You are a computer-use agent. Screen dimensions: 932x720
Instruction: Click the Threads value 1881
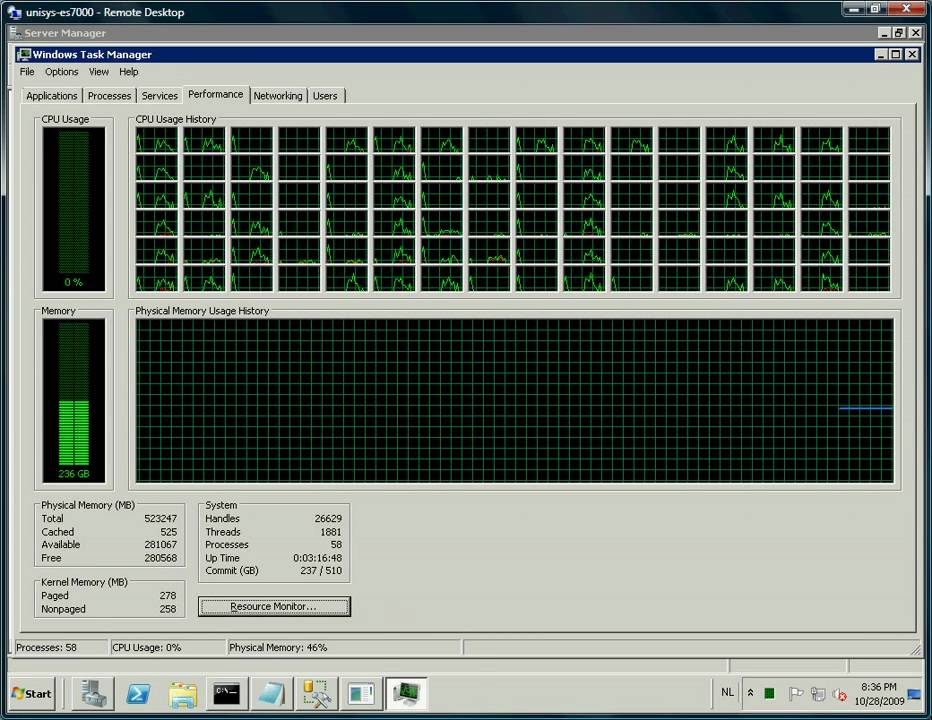pyautogui.click(x=331, y=532)
